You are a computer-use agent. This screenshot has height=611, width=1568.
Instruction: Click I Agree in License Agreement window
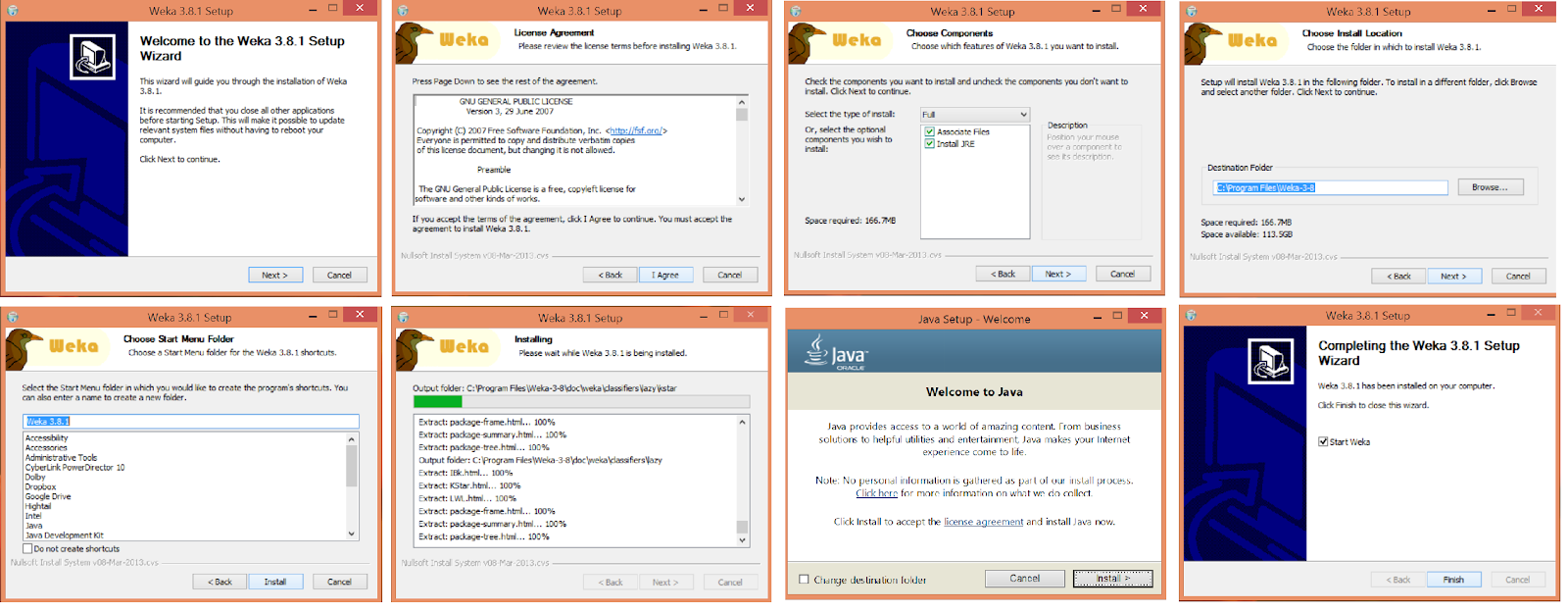(665, 275)
